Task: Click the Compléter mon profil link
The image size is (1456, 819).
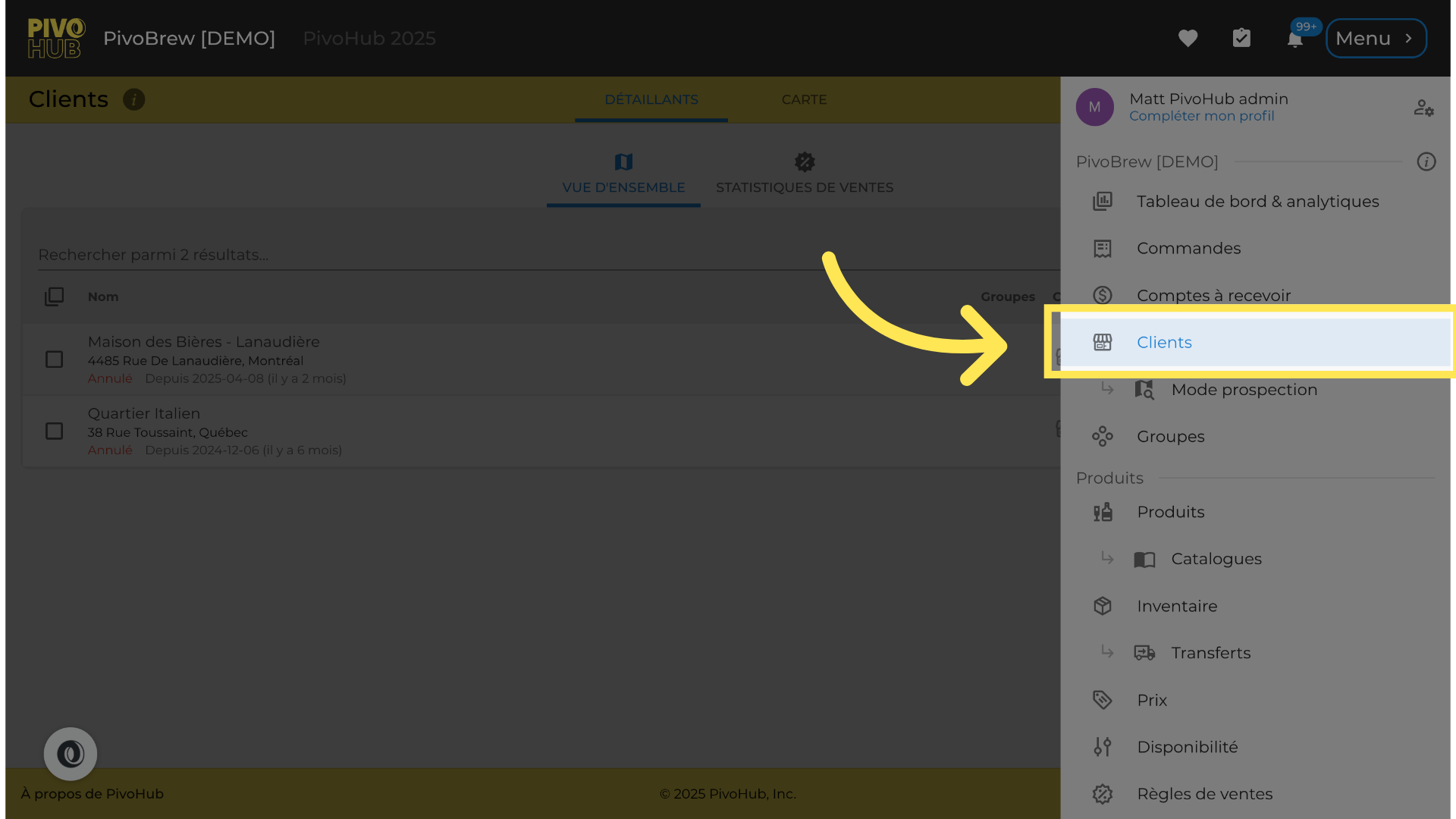Action: [x=1201, y=116]
